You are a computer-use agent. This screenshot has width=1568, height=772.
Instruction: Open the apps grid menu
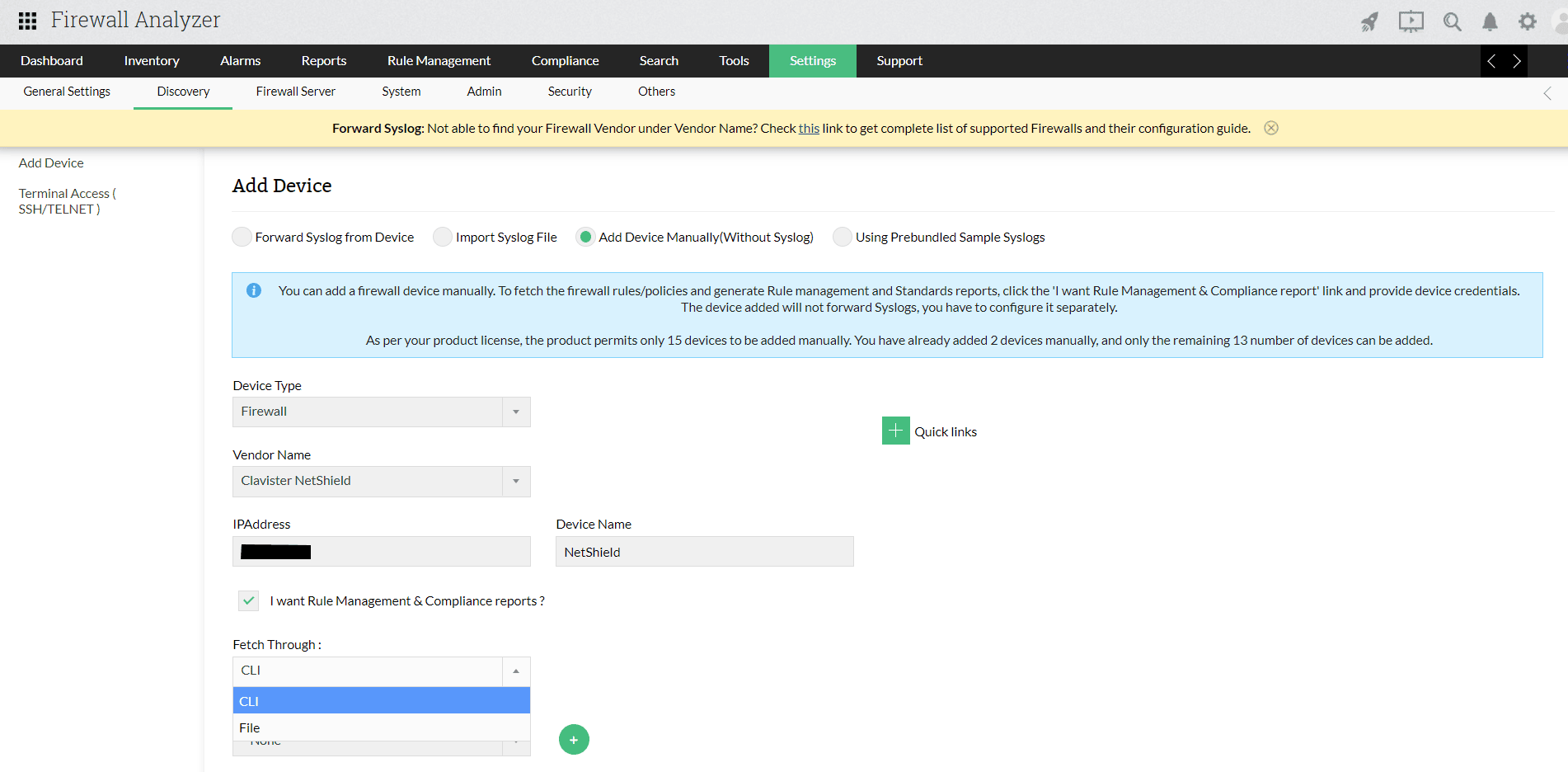coord(26,20)
